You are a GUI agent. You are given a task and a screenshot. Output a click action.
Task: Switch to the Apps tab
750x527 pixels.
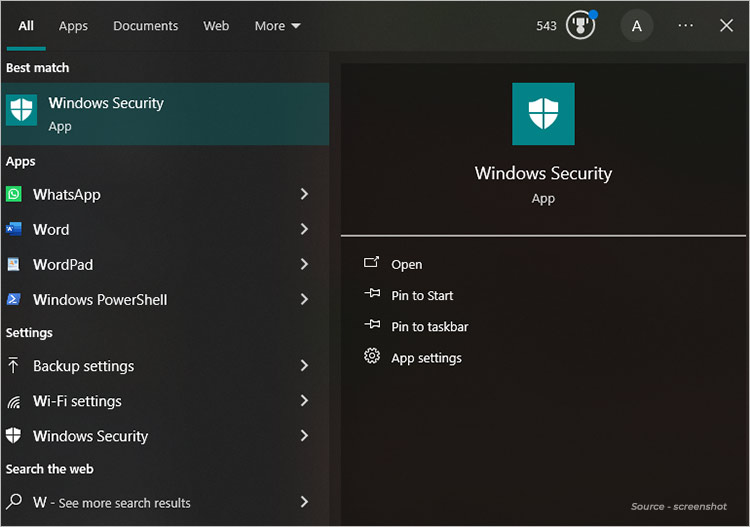click(73, 26)
